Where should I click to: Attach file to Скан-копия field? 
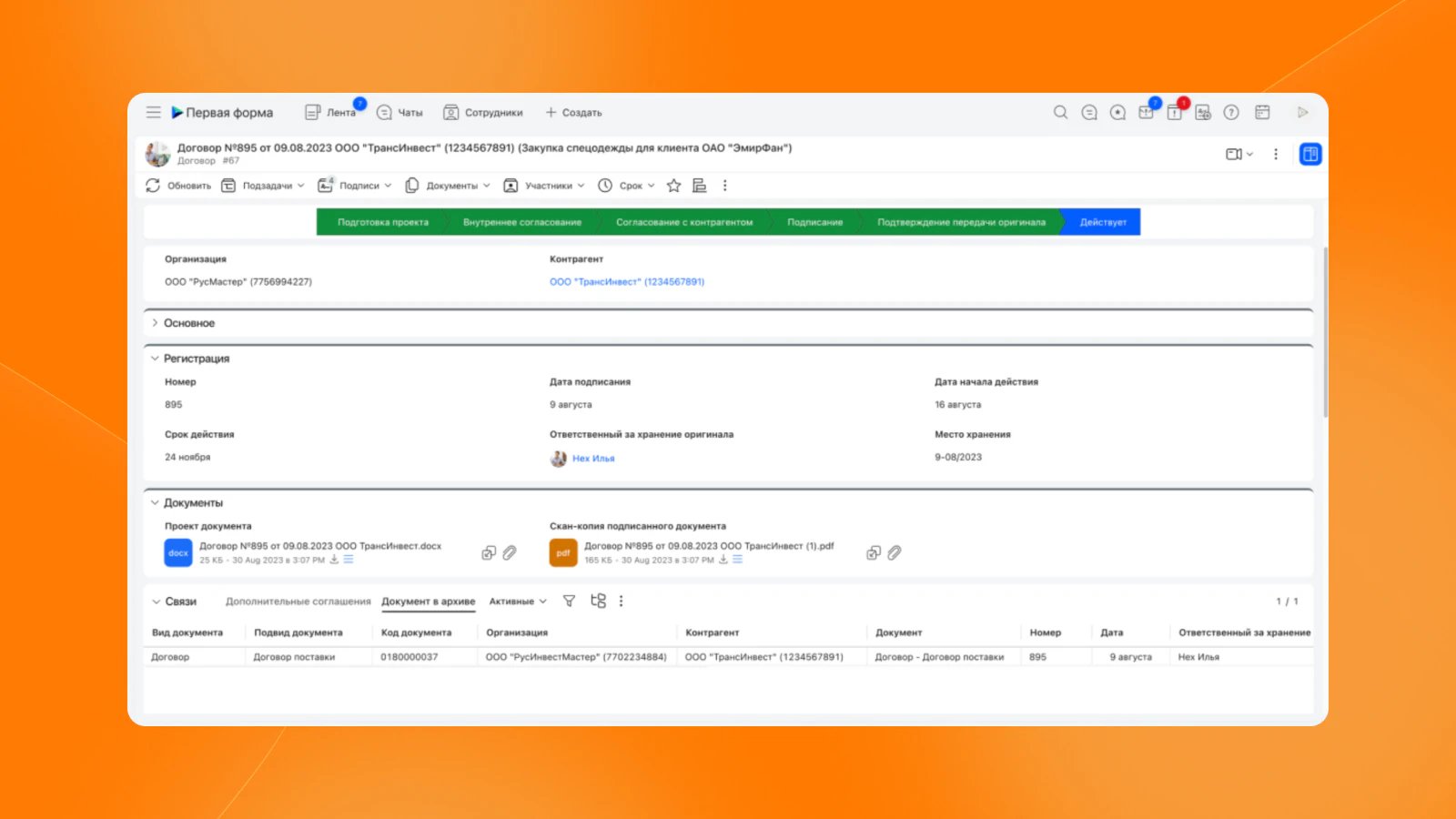pyautogui.click(x=895, y=552)
